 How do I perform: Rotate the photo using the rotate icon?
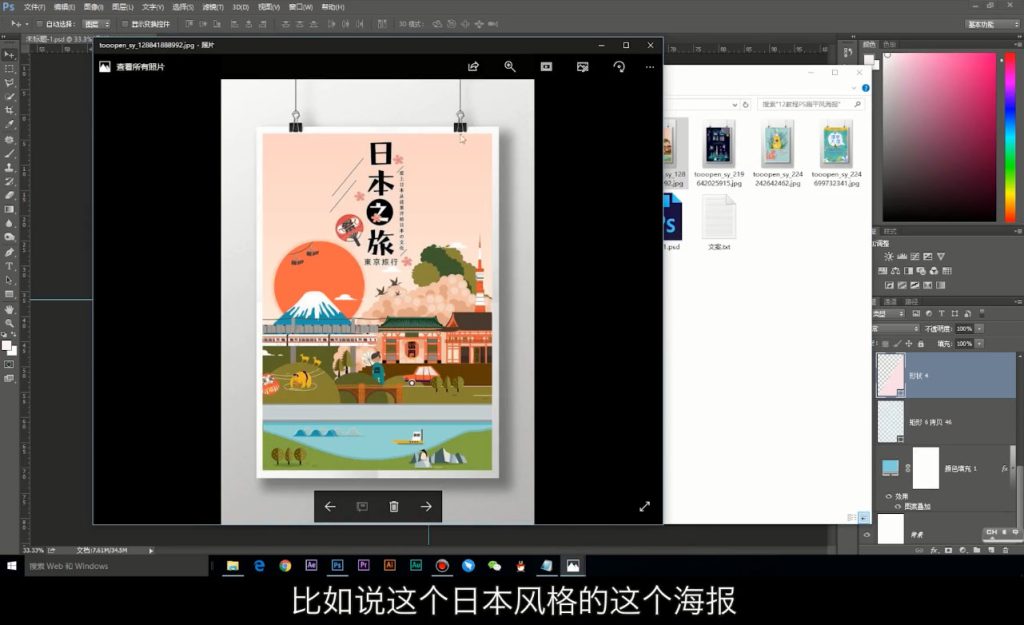click(619, 67)
